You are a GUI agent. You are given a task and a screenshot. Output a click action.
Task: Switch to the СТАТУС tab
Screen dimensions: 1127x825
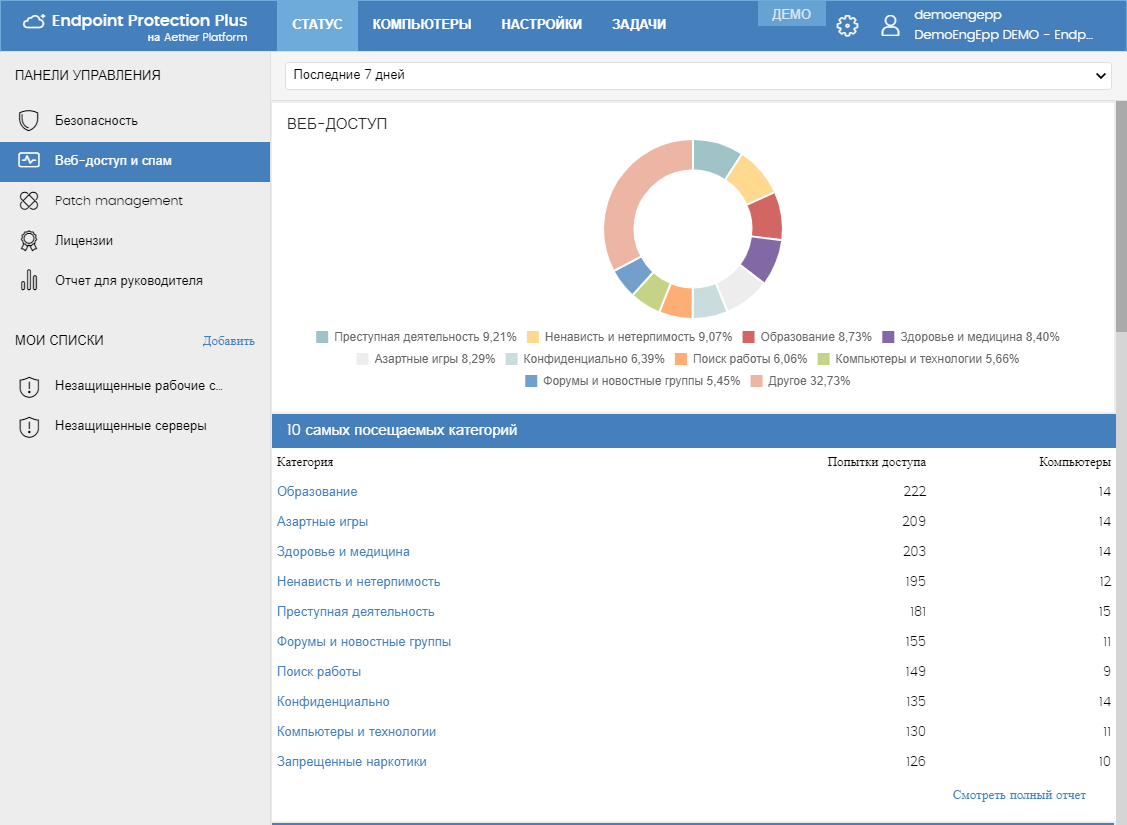(317, 25)
